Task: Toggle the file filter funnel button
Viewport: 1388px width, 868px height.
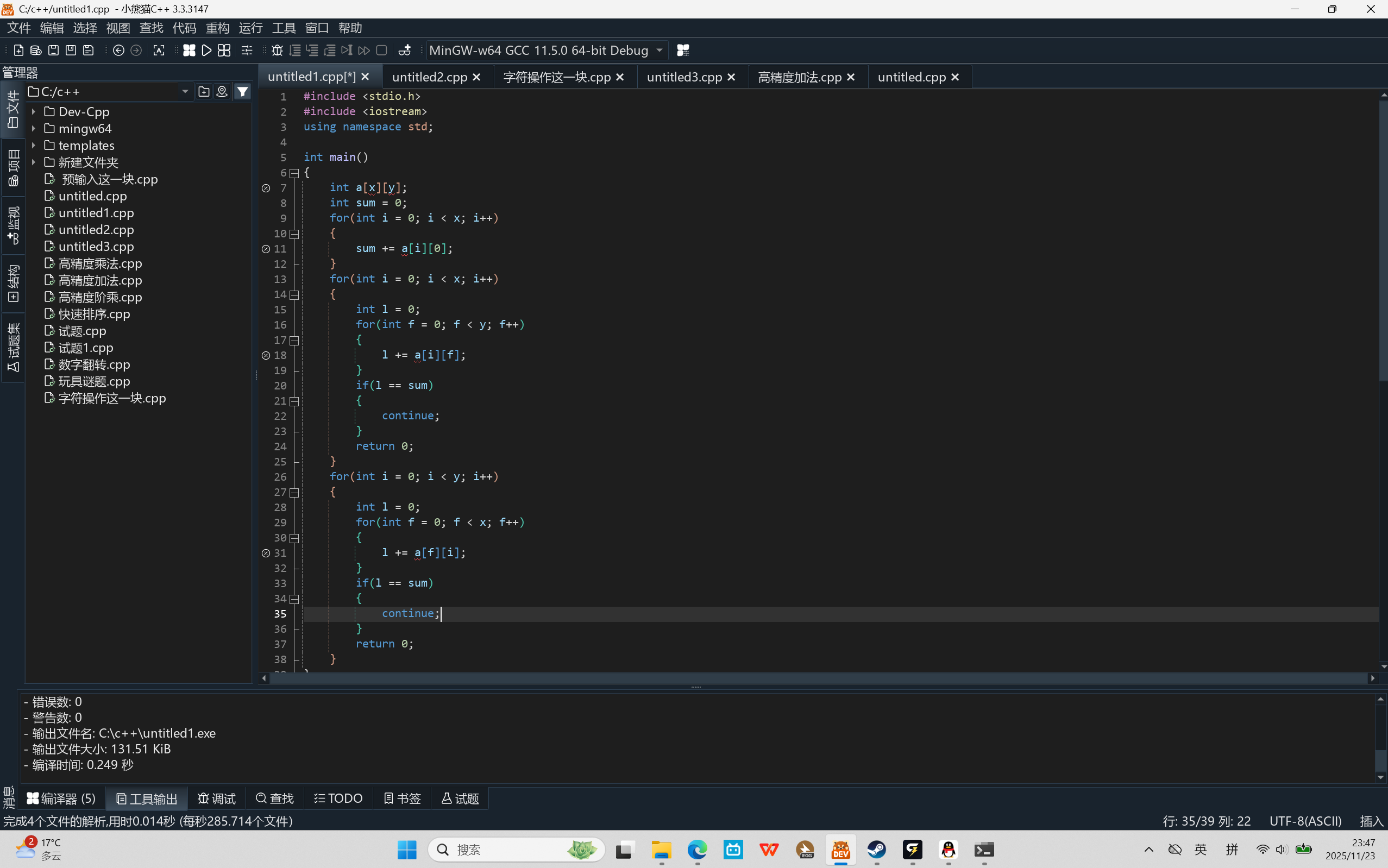Action: tap(243, 91)
